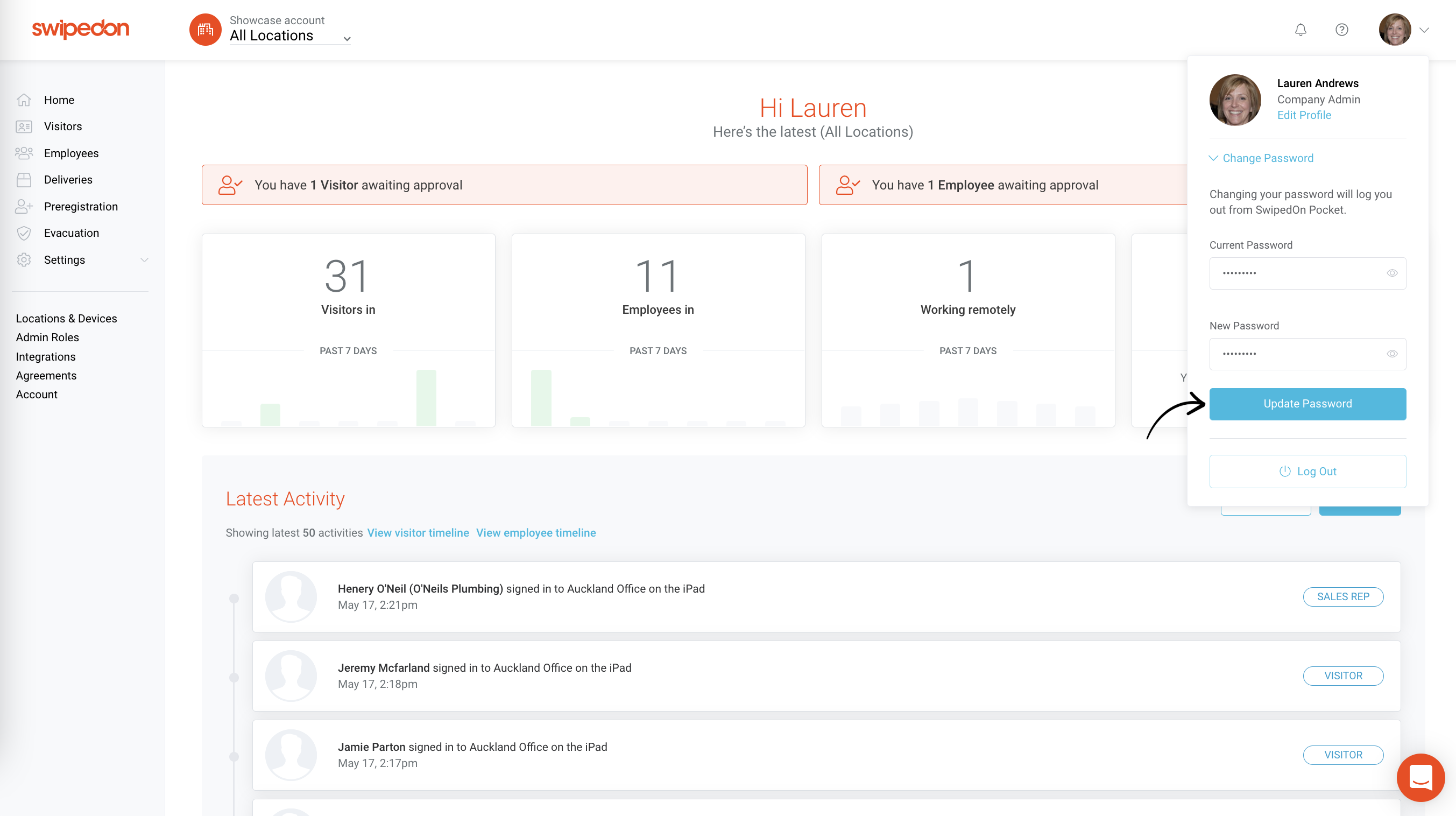
Task: Open the Preregistration page
Action: click(81, 206)
